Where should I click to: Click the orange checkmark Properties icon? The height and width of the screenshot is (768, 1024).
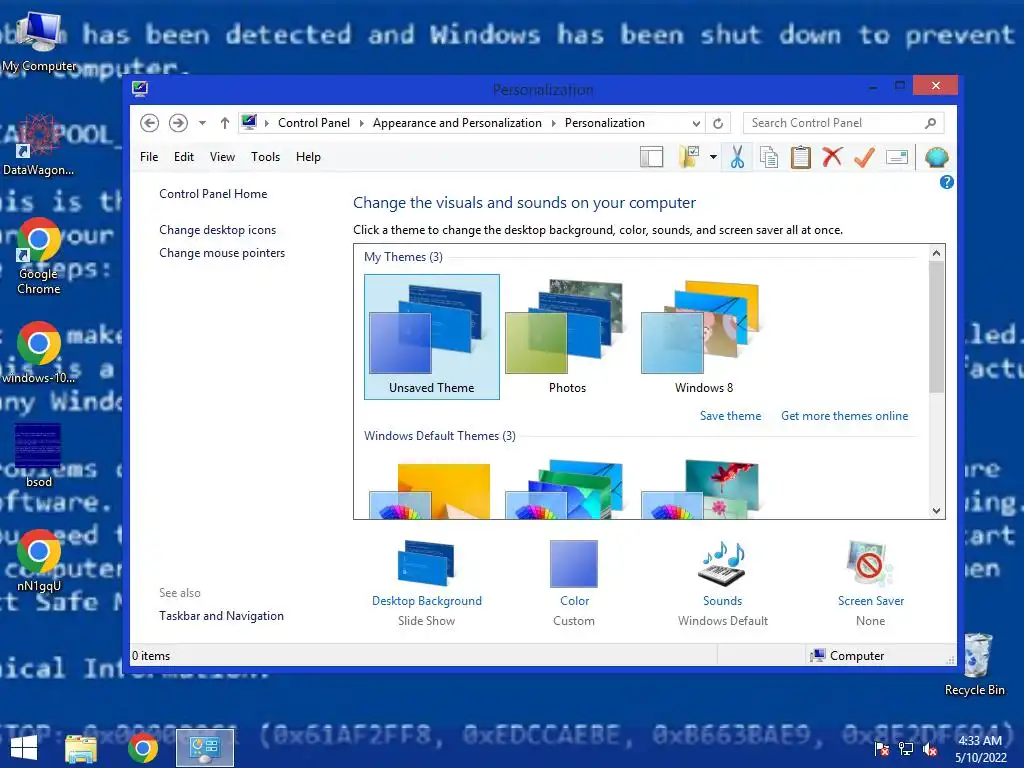pos(864,157)
